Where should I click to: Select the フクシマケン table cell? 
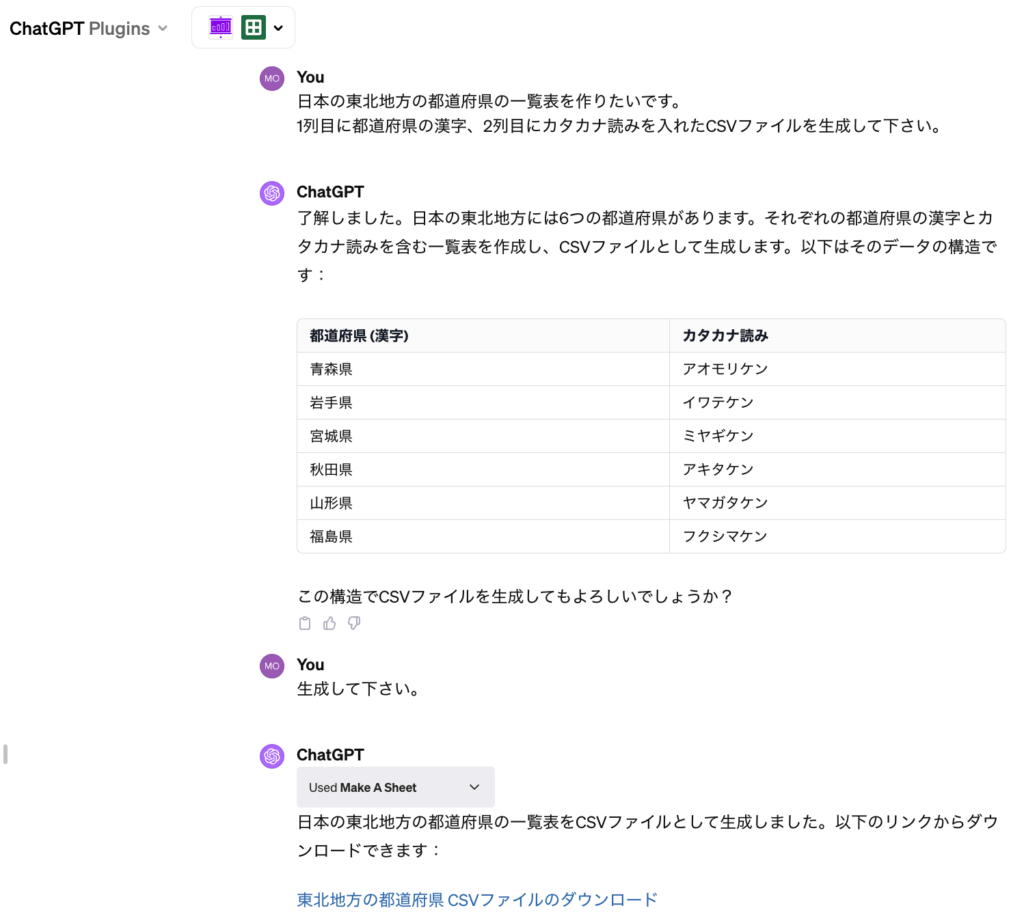click(x=725, y=536)
